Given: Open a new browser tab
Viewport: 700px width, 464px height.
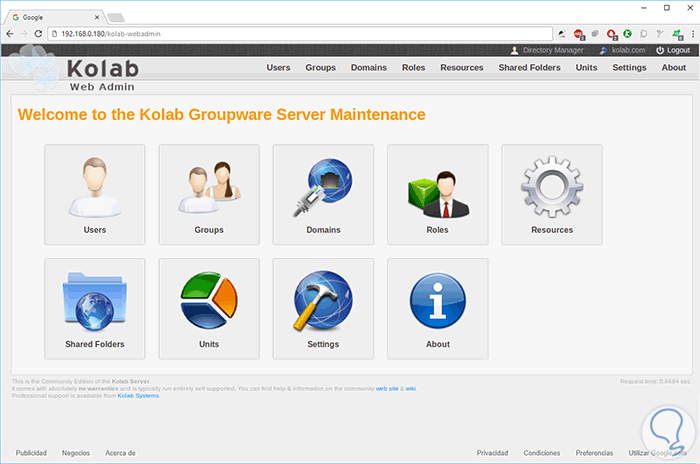Looking at the screenshot, I should [116, 17].
